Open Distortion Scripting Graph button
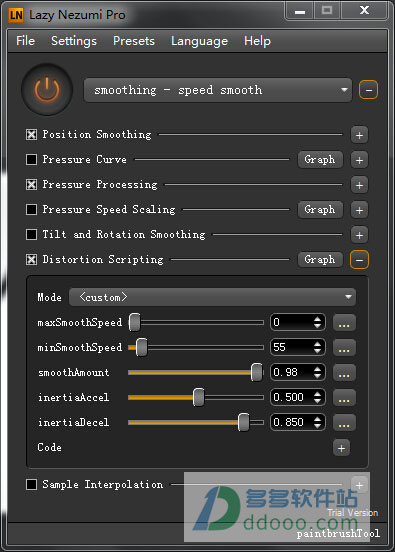The height and width of the screenshot is (552, 395). point(320,260)
